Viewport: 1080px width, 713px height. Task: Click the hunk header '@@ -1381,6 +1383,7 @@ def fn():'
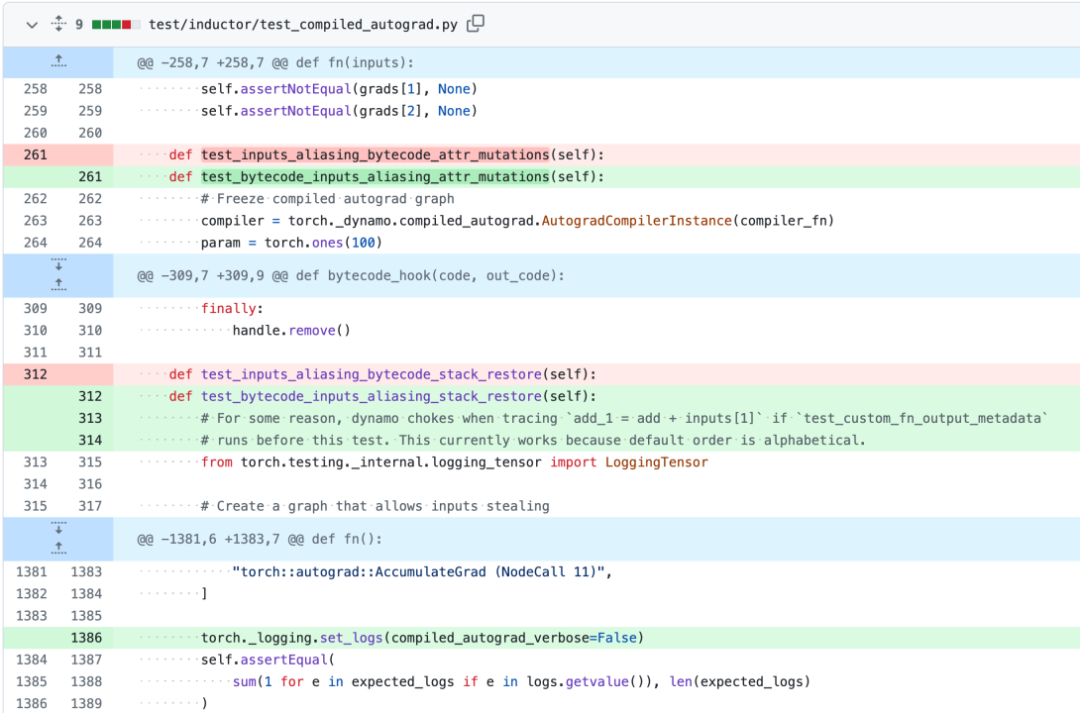tap(260, 539)
